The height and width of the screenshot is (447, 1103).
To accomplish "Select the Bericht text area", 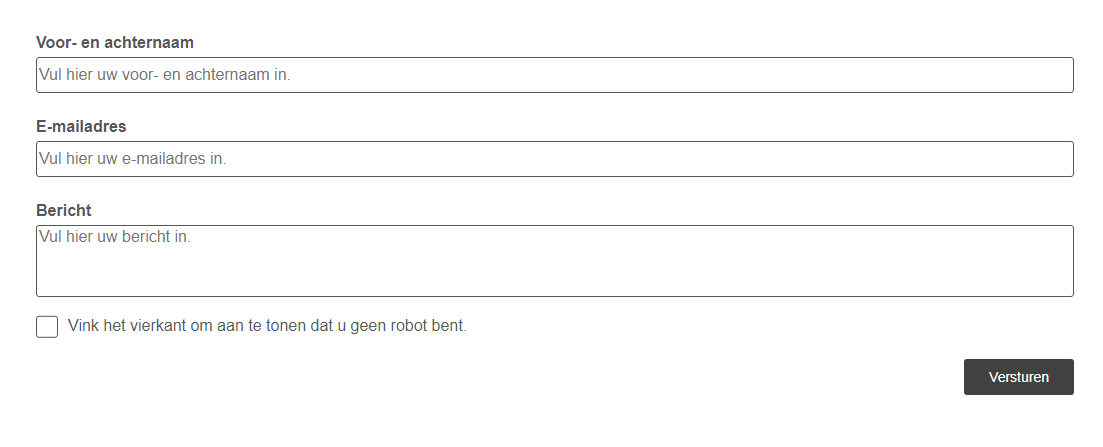I will 554,261.
